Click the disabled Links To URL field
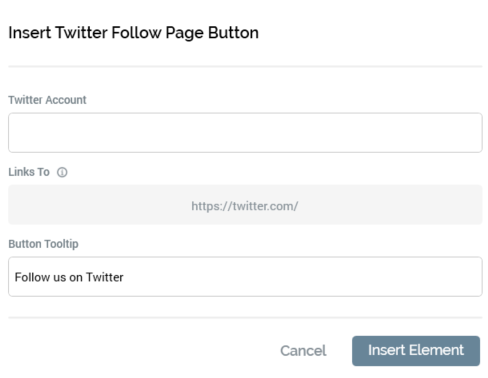488x378 pixels. 245,205
